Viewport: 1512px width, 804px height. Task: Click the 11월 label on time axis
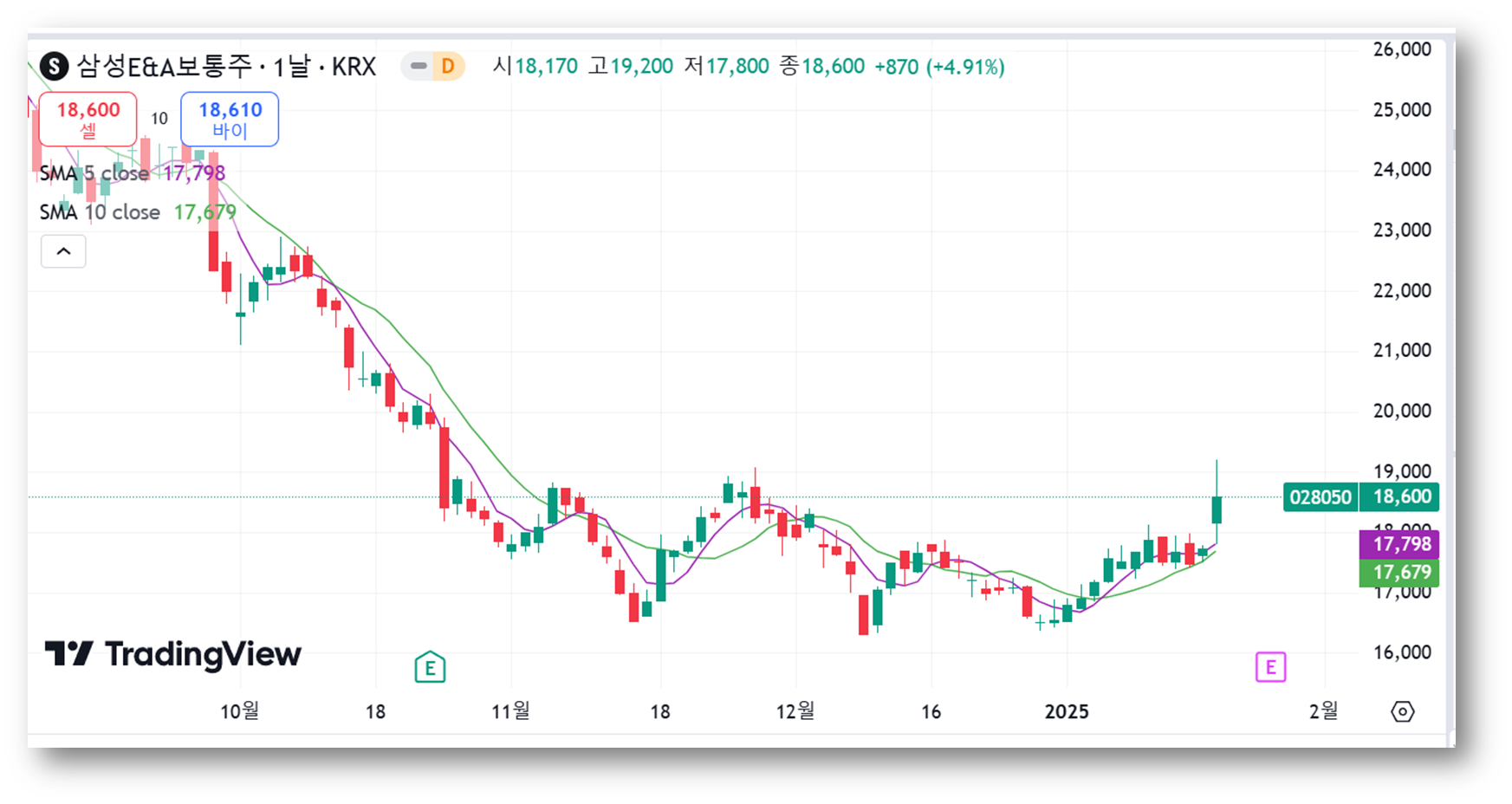pos(510,711)
